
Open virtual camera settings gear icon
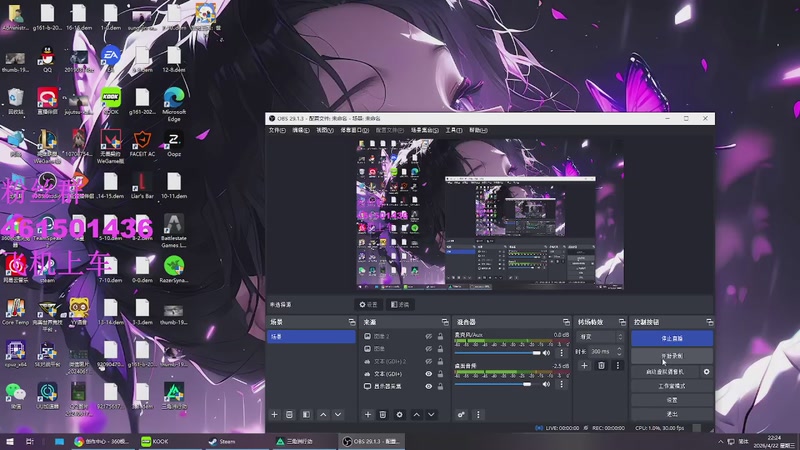click(x=707, y=372)
